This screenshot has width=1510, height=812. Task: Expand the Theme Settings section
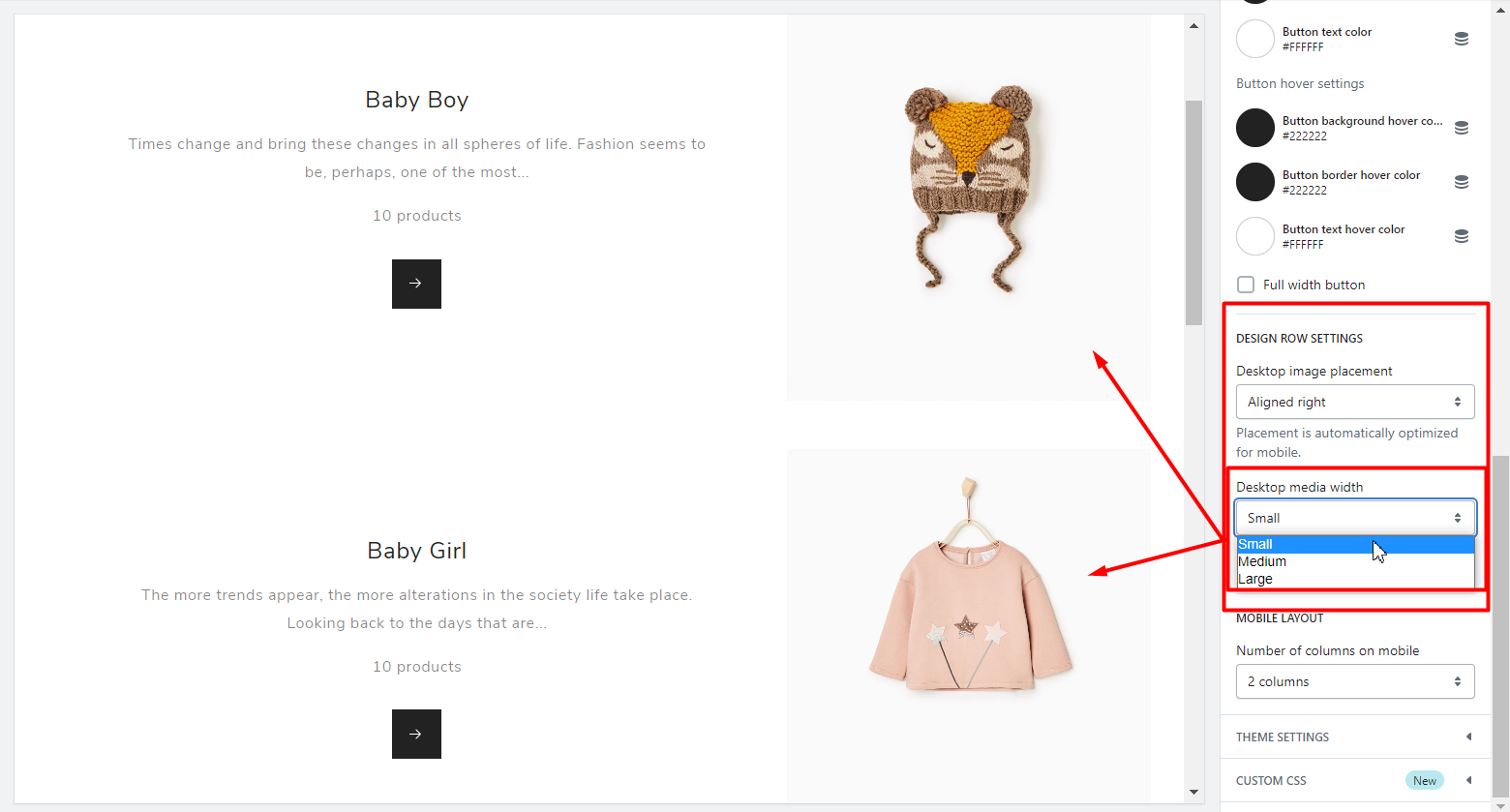tap(1354, 737)
